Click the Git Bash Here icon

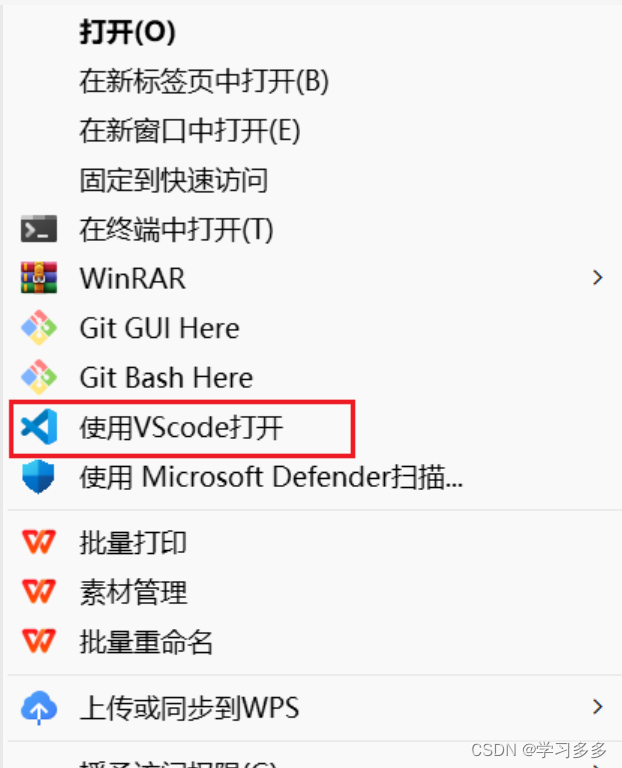coord(39,377)
